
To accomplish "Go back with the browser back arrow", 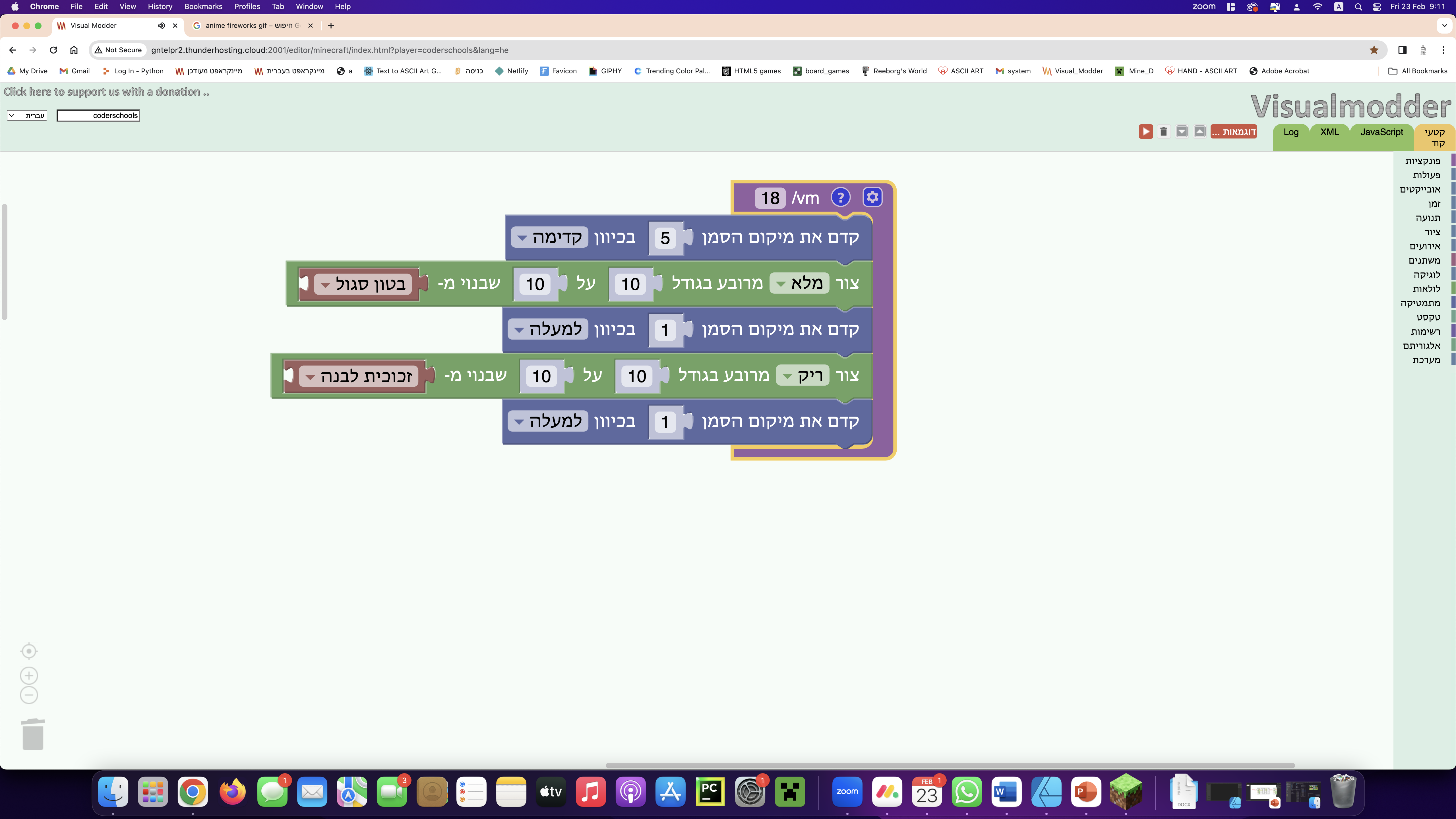I will point(13,50).
